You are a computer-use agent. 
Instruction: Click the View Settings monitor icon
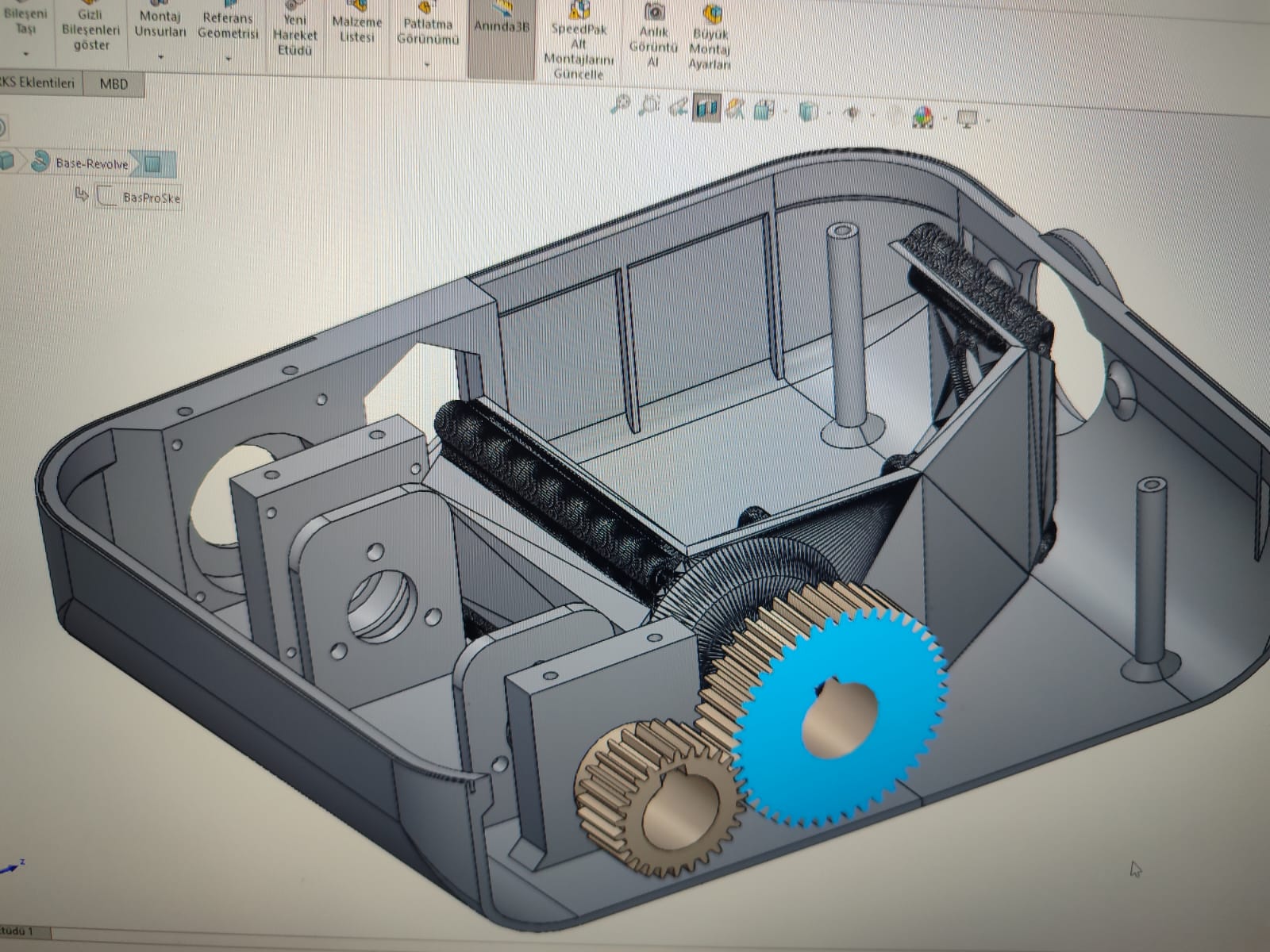tap(966, 118)
